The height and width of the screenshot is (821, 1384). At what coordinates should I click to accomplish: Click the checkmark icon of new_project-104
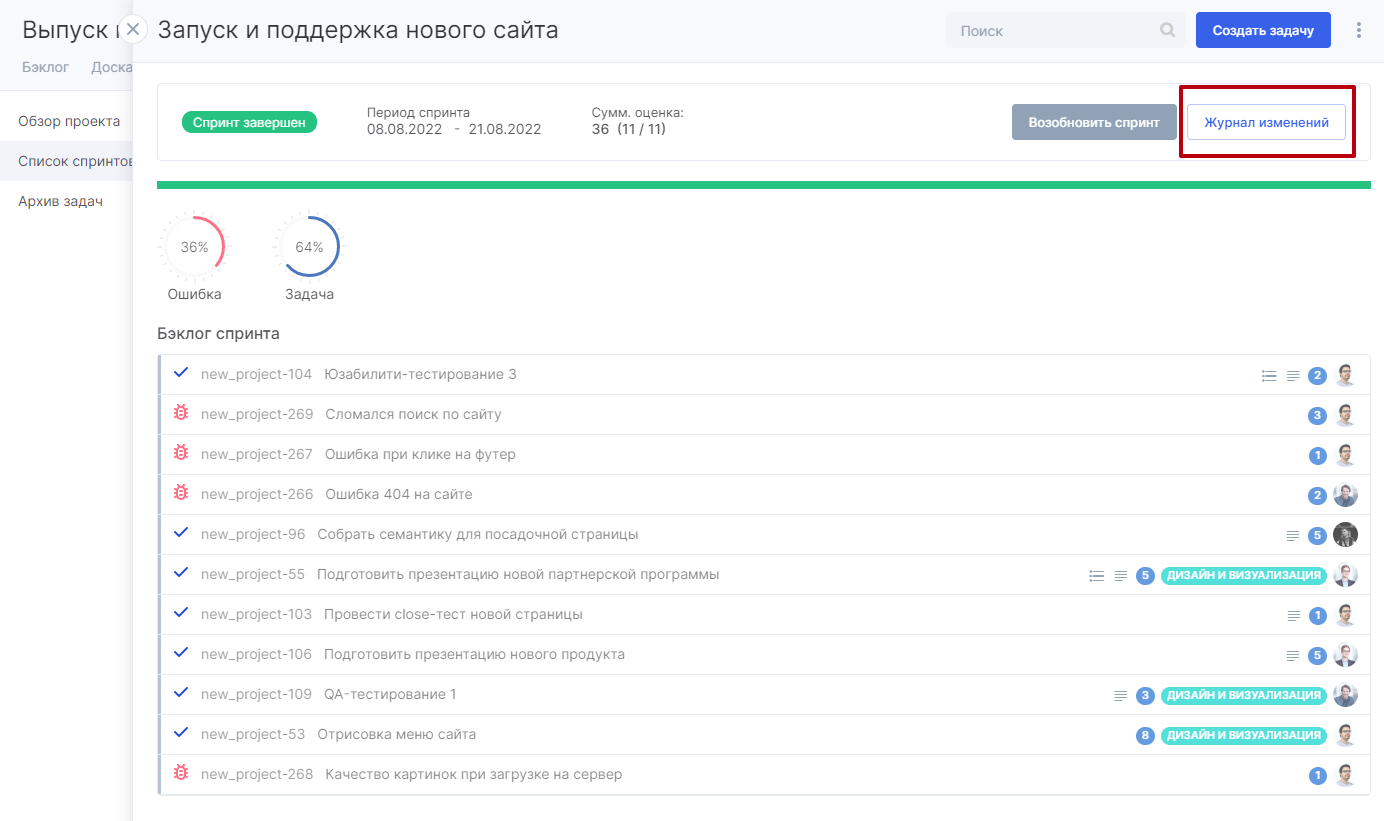(181, 373)
